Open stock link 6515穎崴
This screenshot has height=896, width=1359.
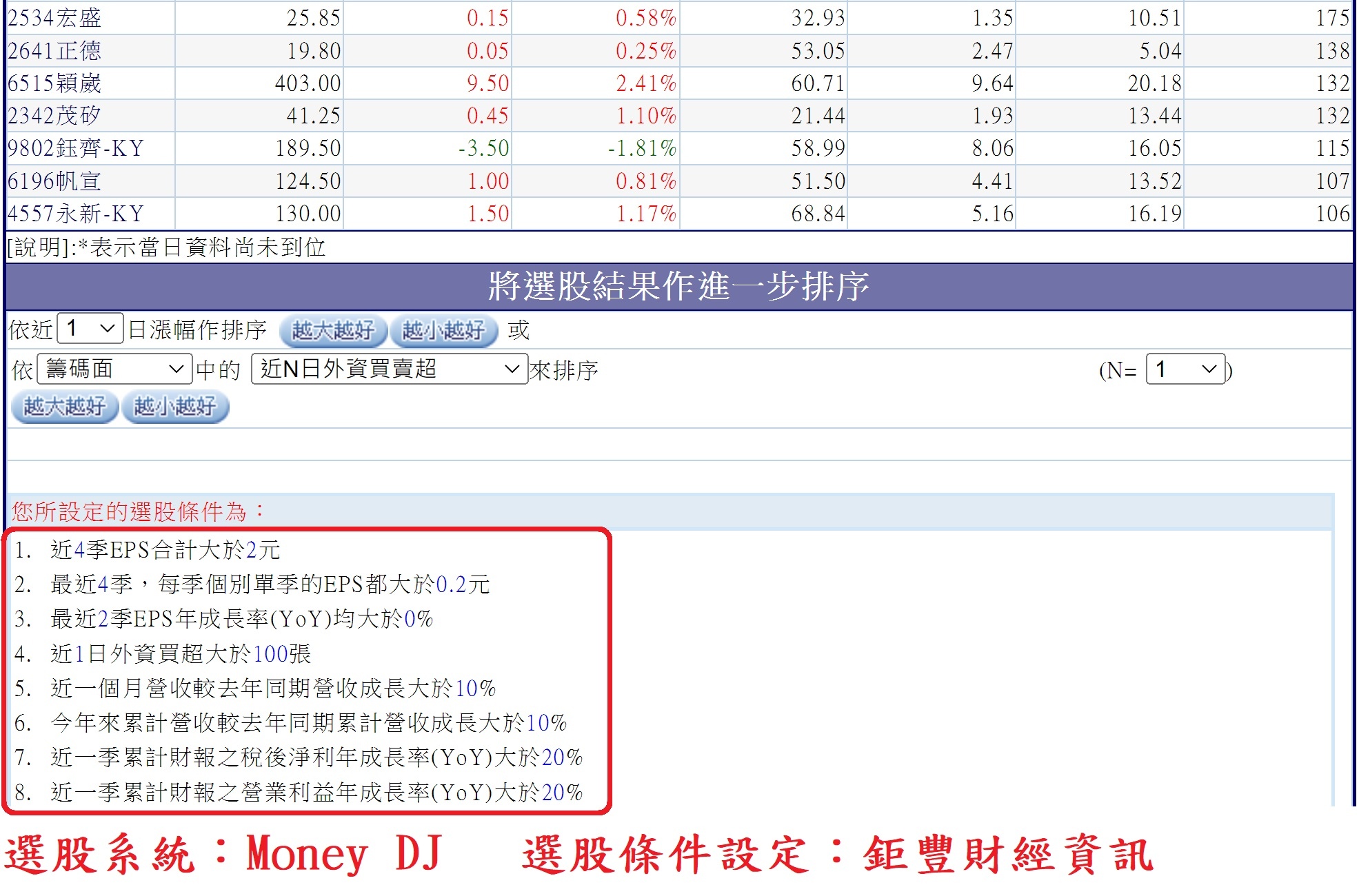point(54,83)
